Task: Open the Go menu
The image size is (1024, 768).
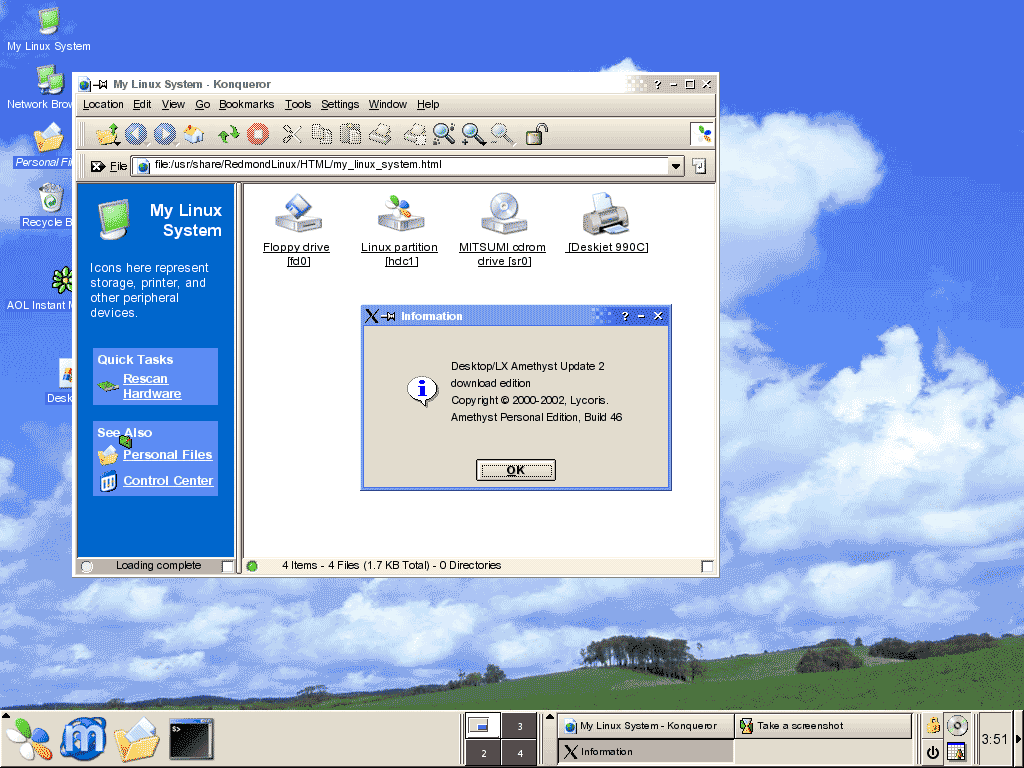Action: click(202, 104)
